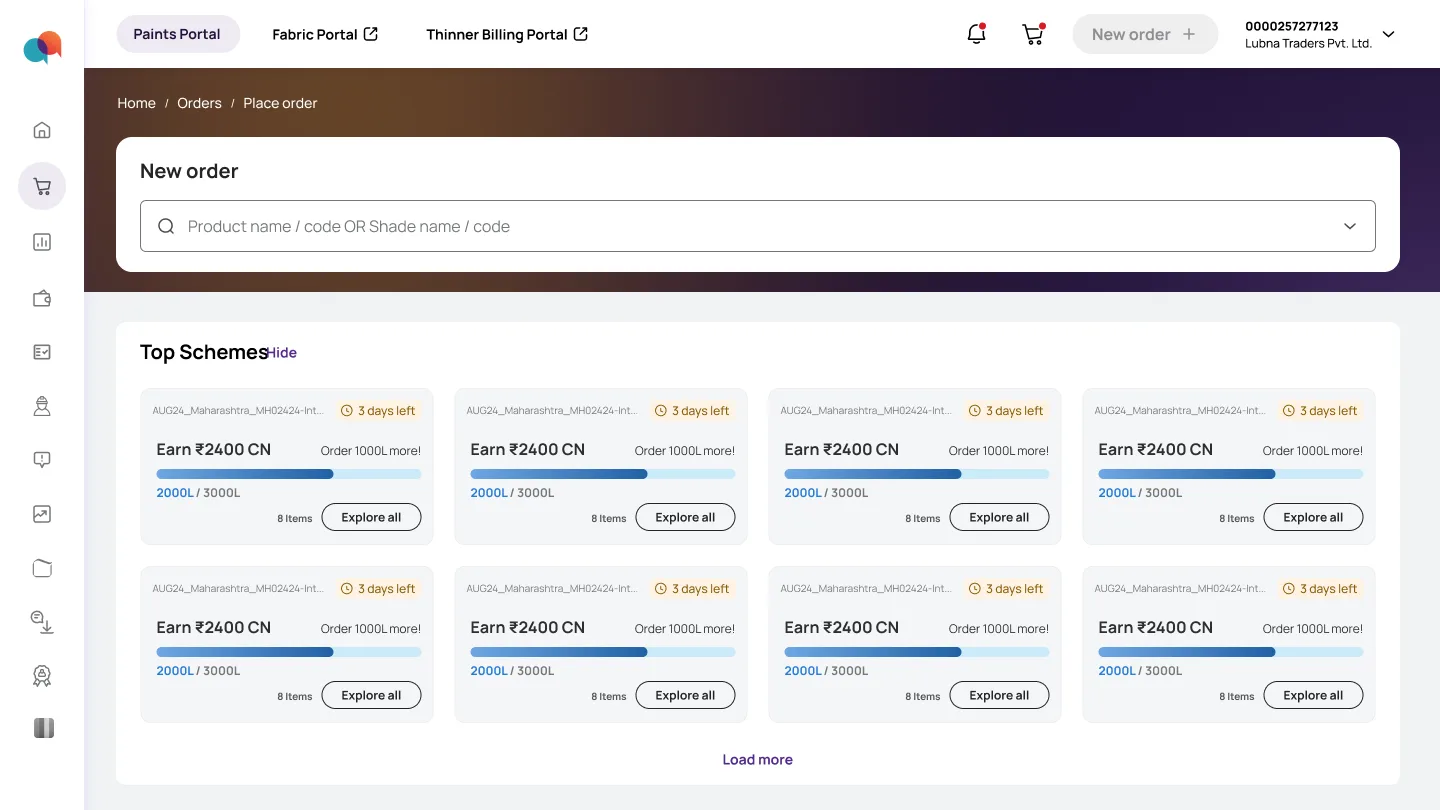1440x810 pixels.
Task: Expand the account menu chevron
Action: [x=1388, y=34]
